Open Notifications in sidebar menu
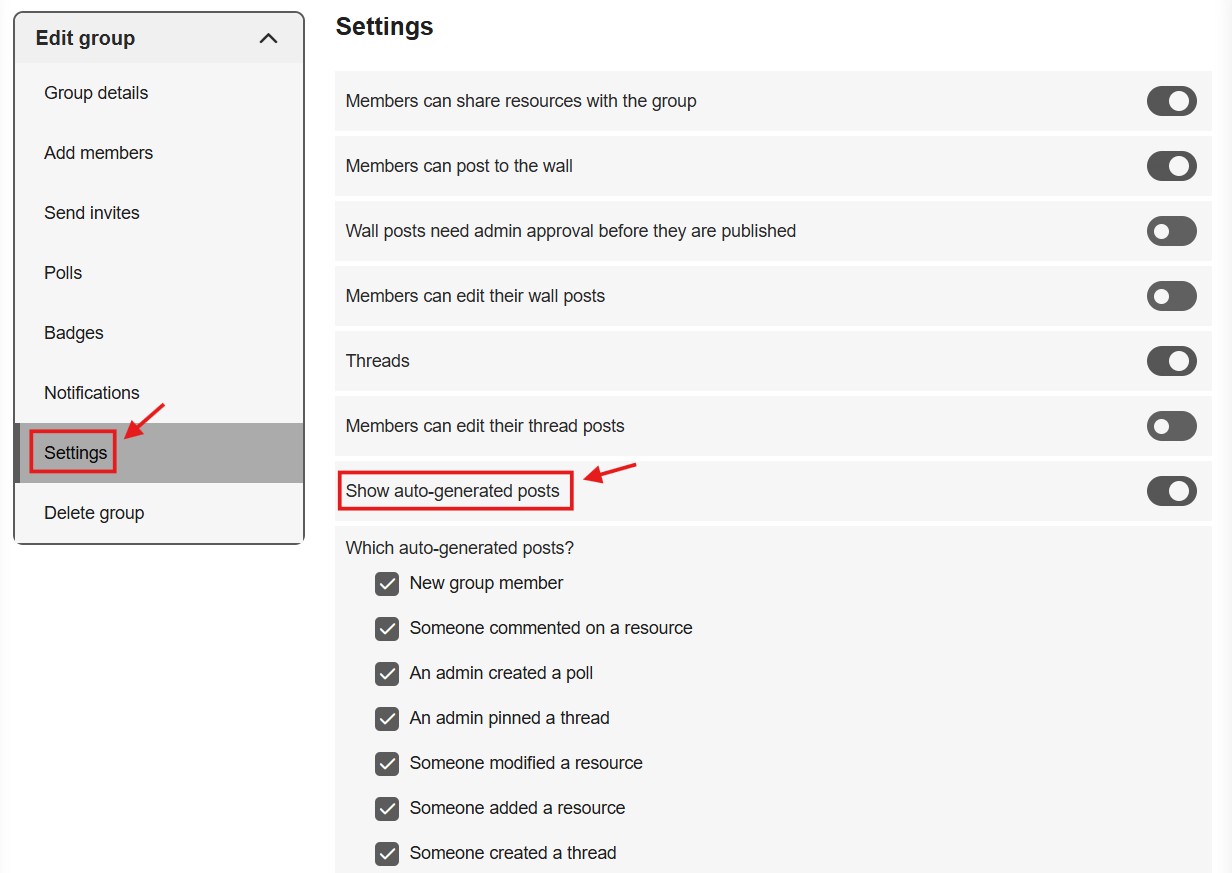 point(92,393)
